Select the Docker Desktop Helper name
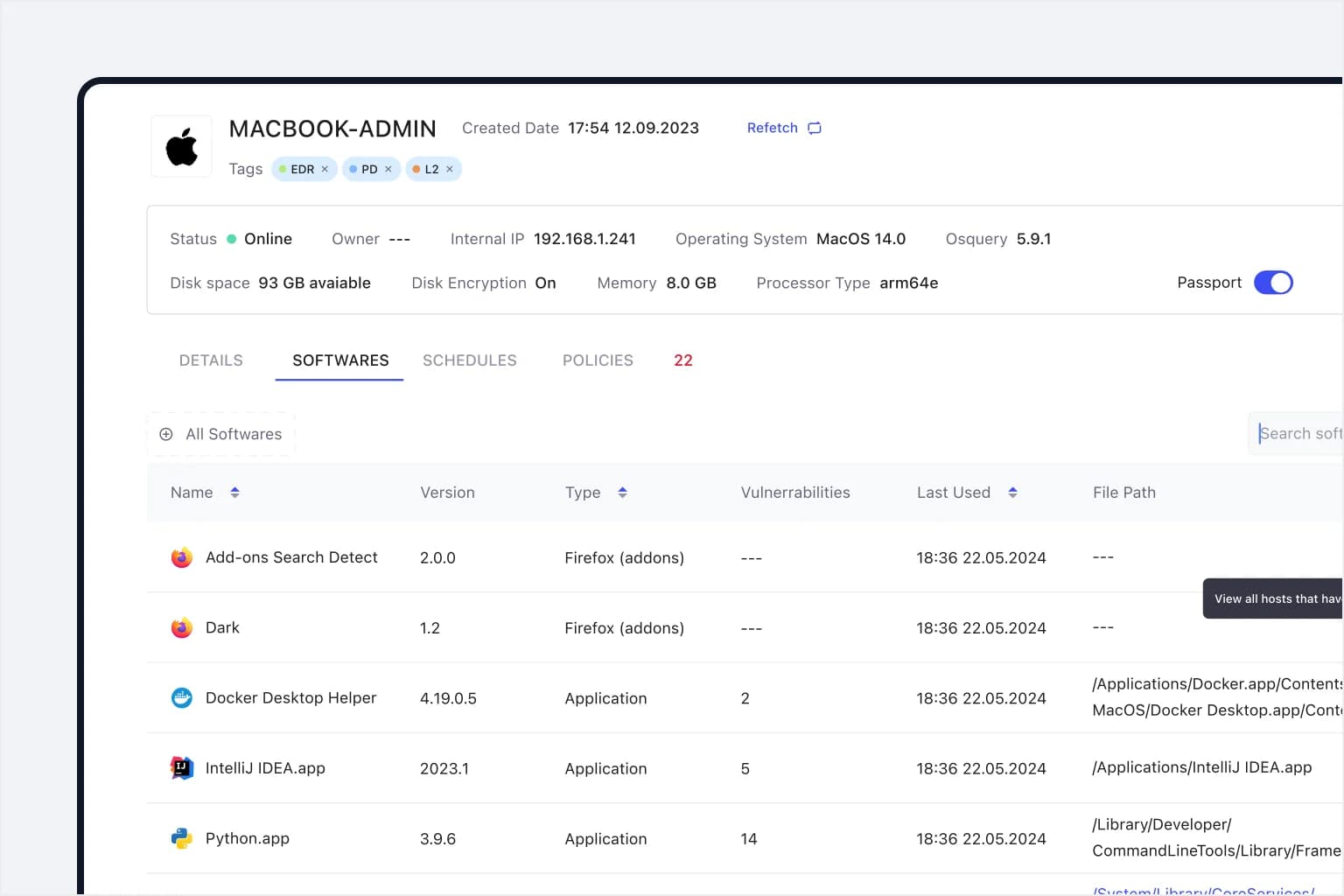Viewport: 1344px width, 896px height. (290, 697)
